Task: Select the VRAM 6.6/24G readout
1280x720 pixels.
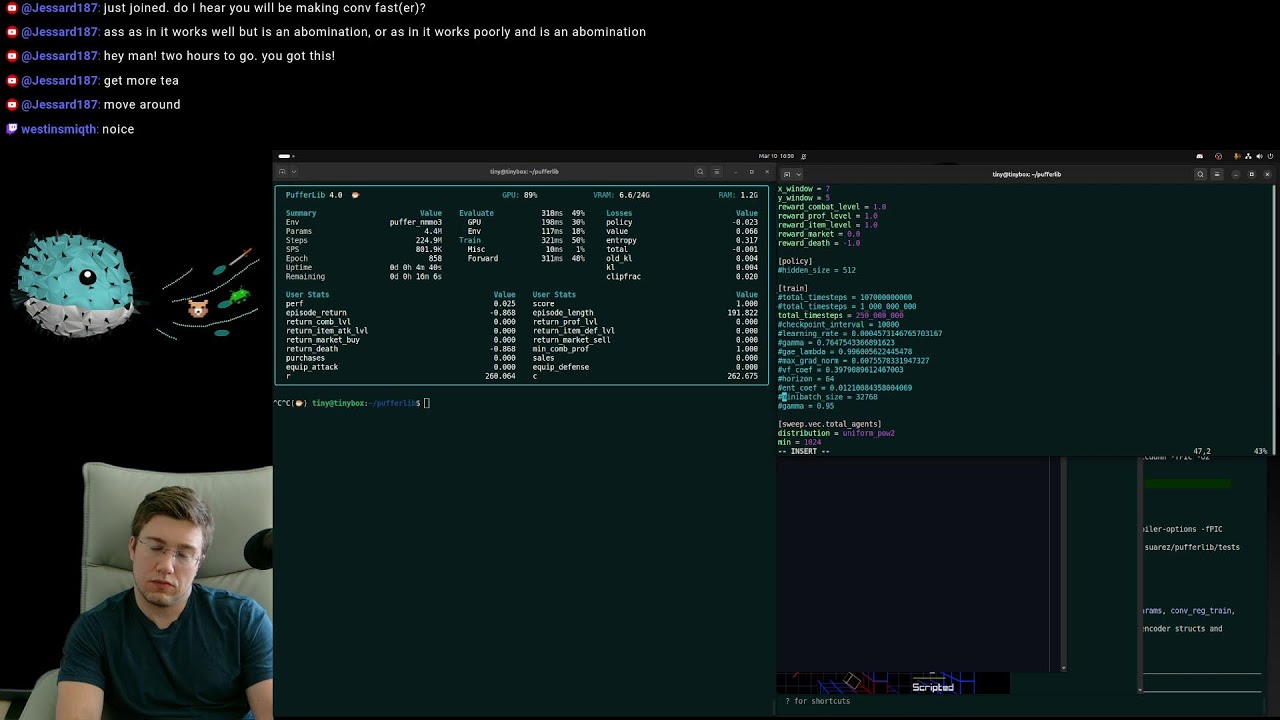Action: 622,195
